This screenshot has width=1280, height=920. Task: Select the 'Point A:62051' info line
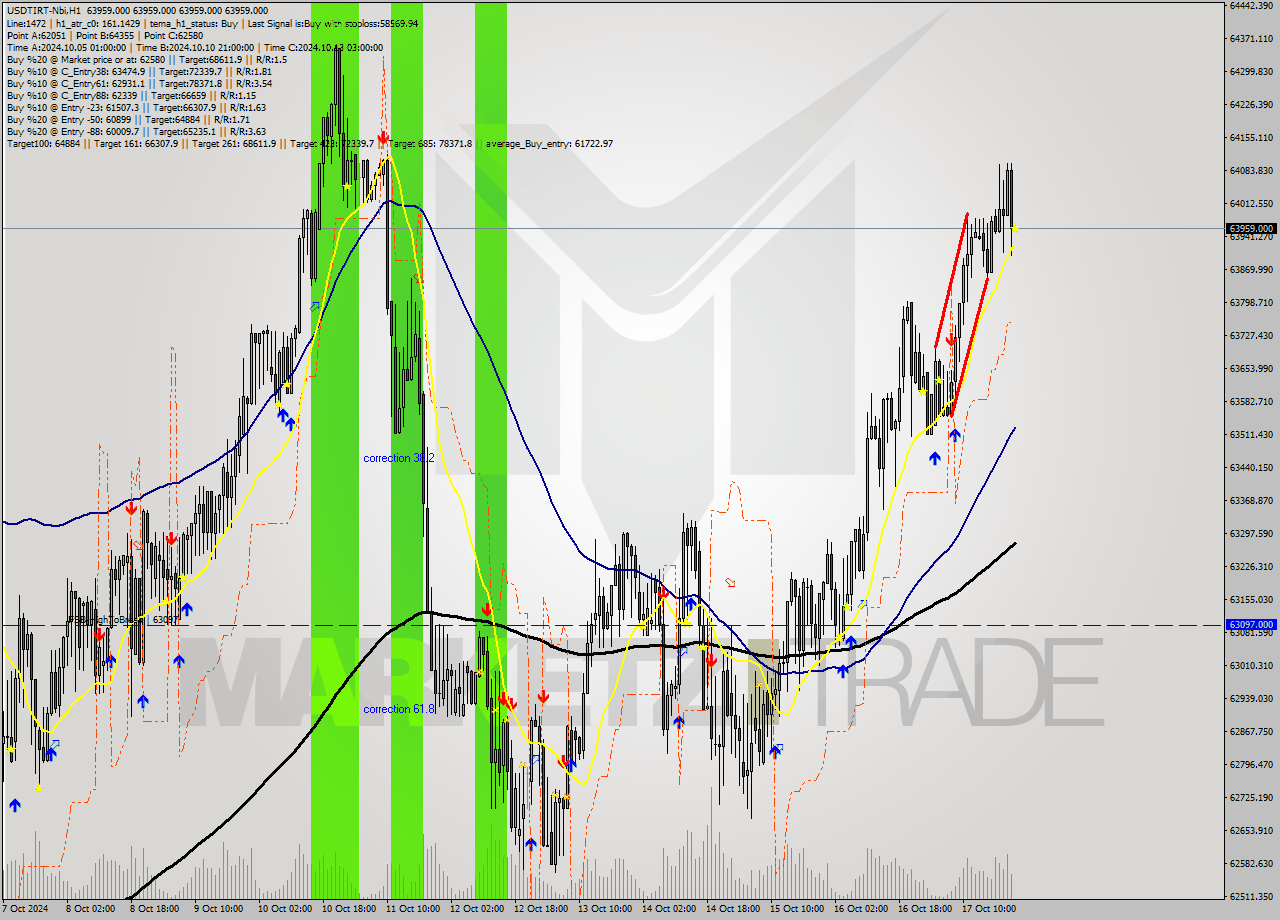(x=105, y=35)
